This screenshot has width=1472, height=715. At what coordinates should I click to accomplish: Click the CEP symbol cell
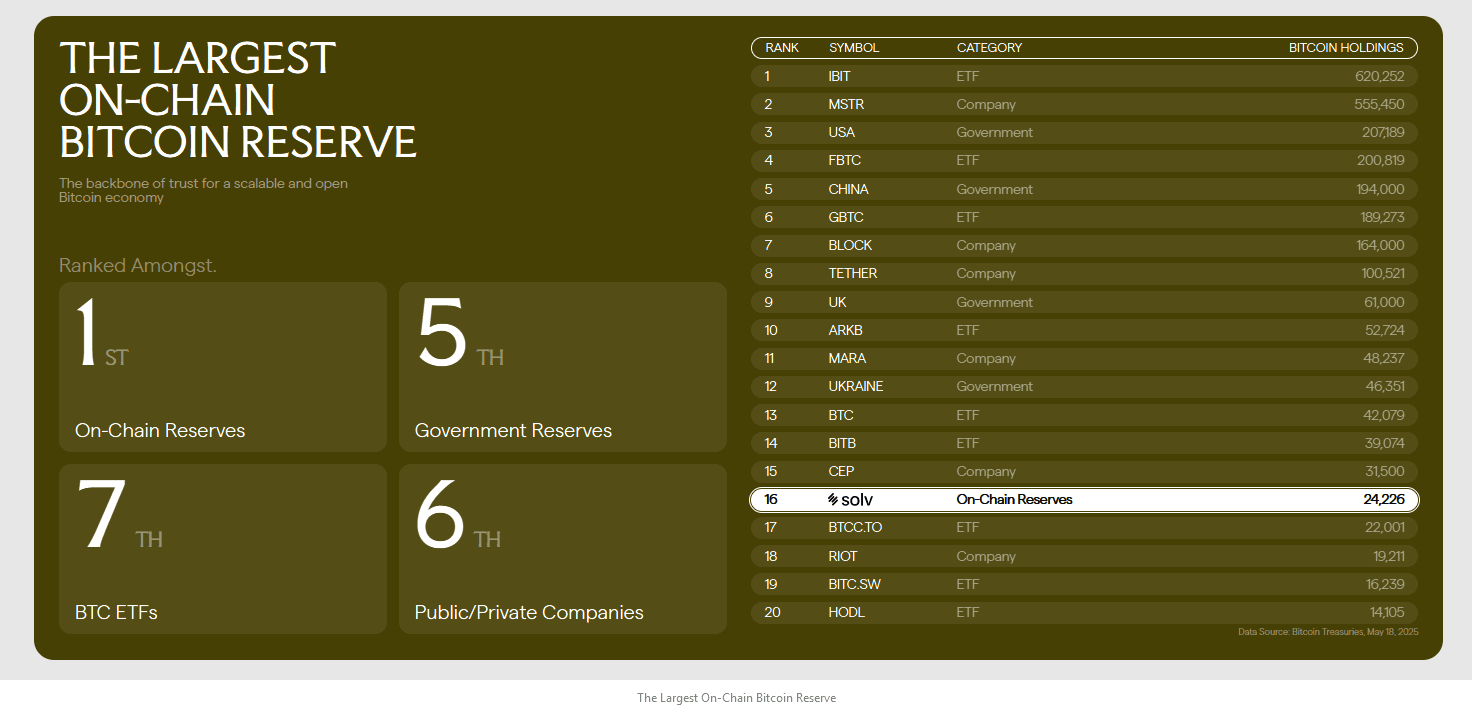841,471
